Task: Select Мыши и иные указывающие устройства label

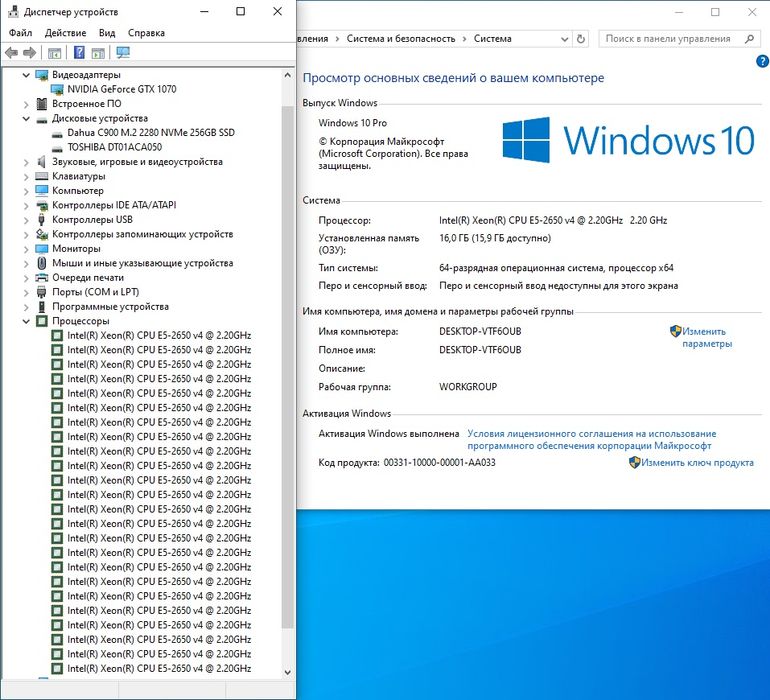Action: [143, 263]
